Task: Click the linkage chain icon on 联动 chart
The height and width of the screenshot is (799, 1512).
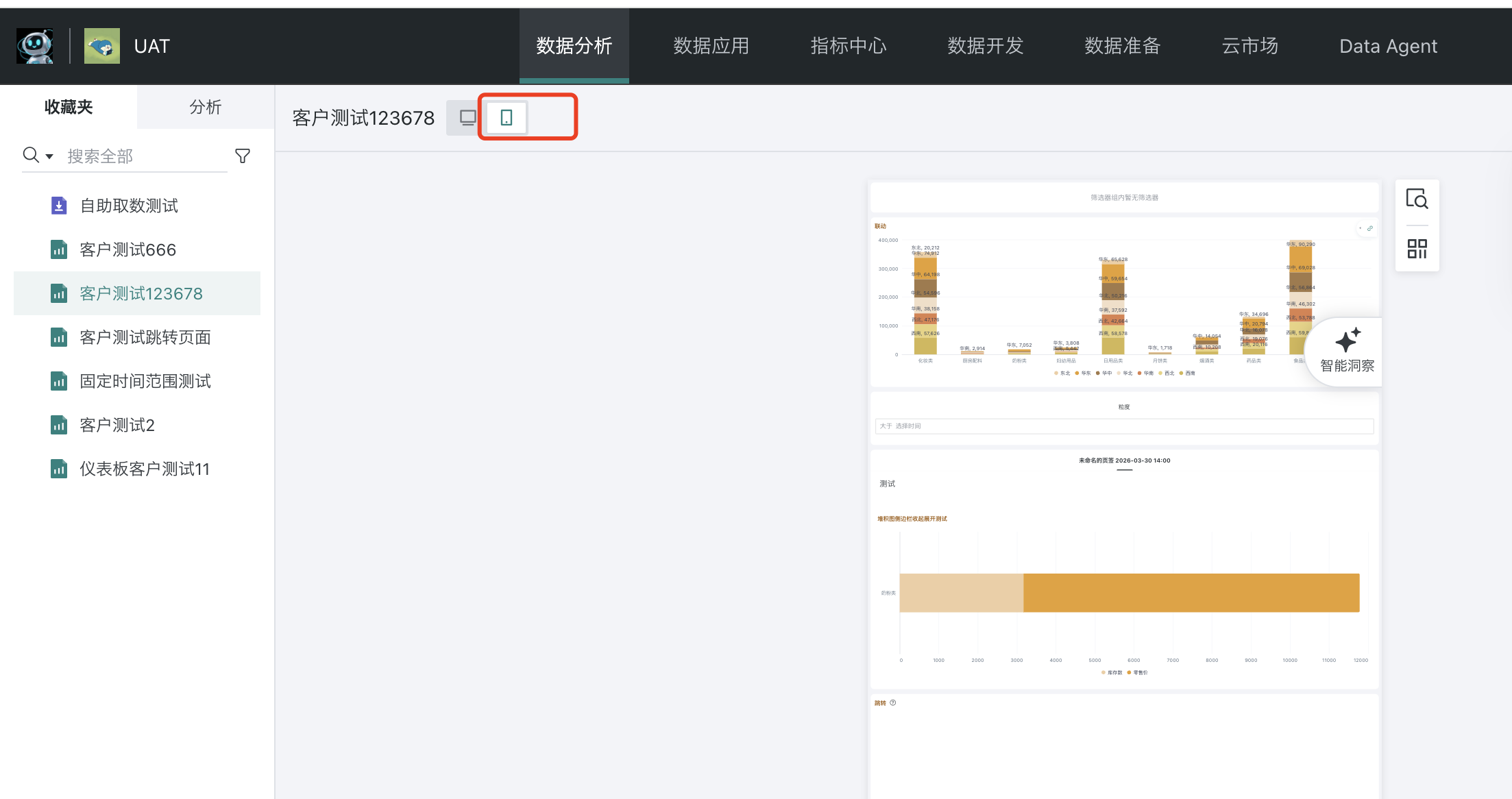Action: 1370,228
